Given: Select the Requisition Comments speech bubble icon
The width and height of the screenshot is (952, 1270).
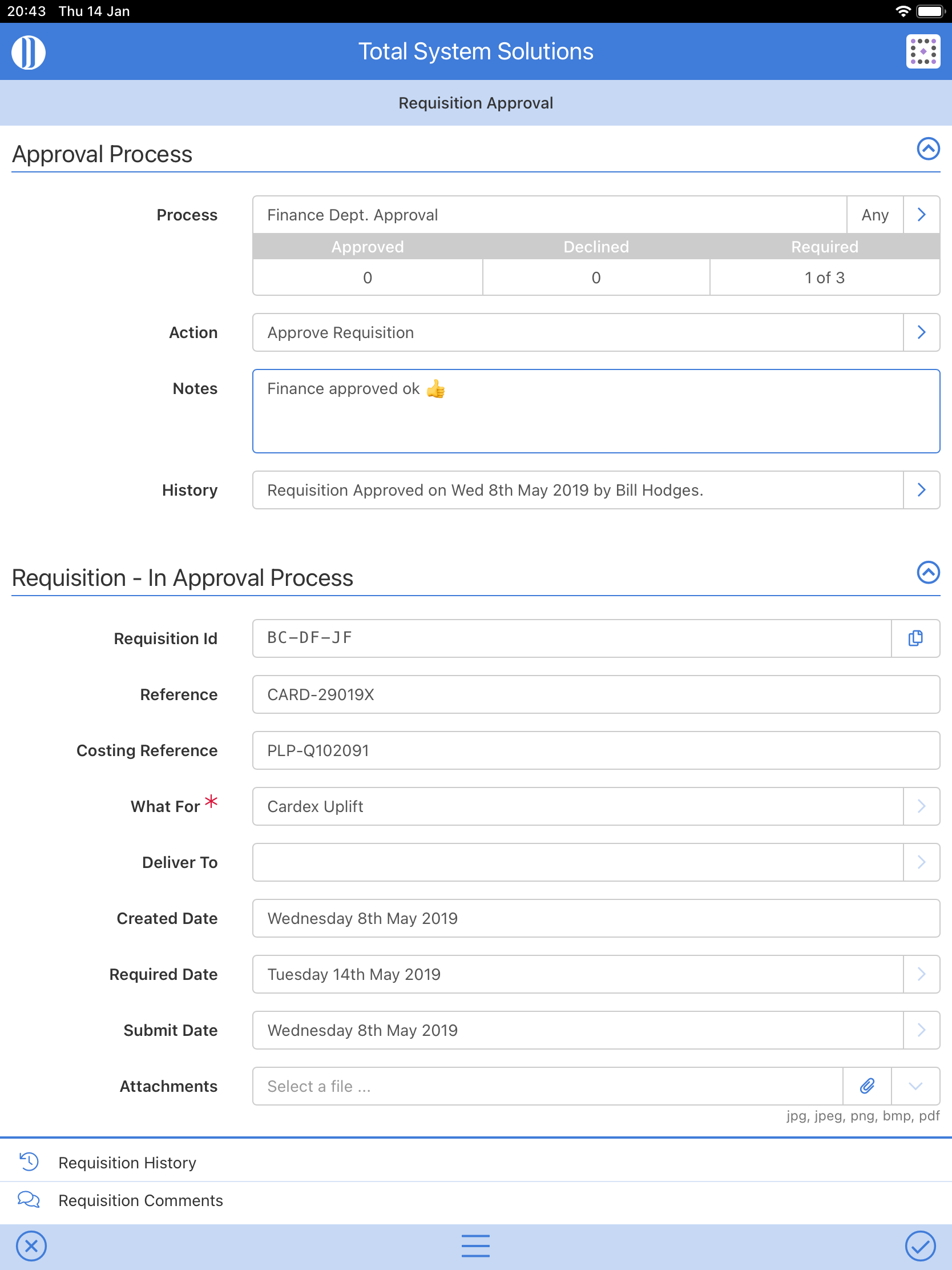Looking at the screenshot, I should (28, 1200).
